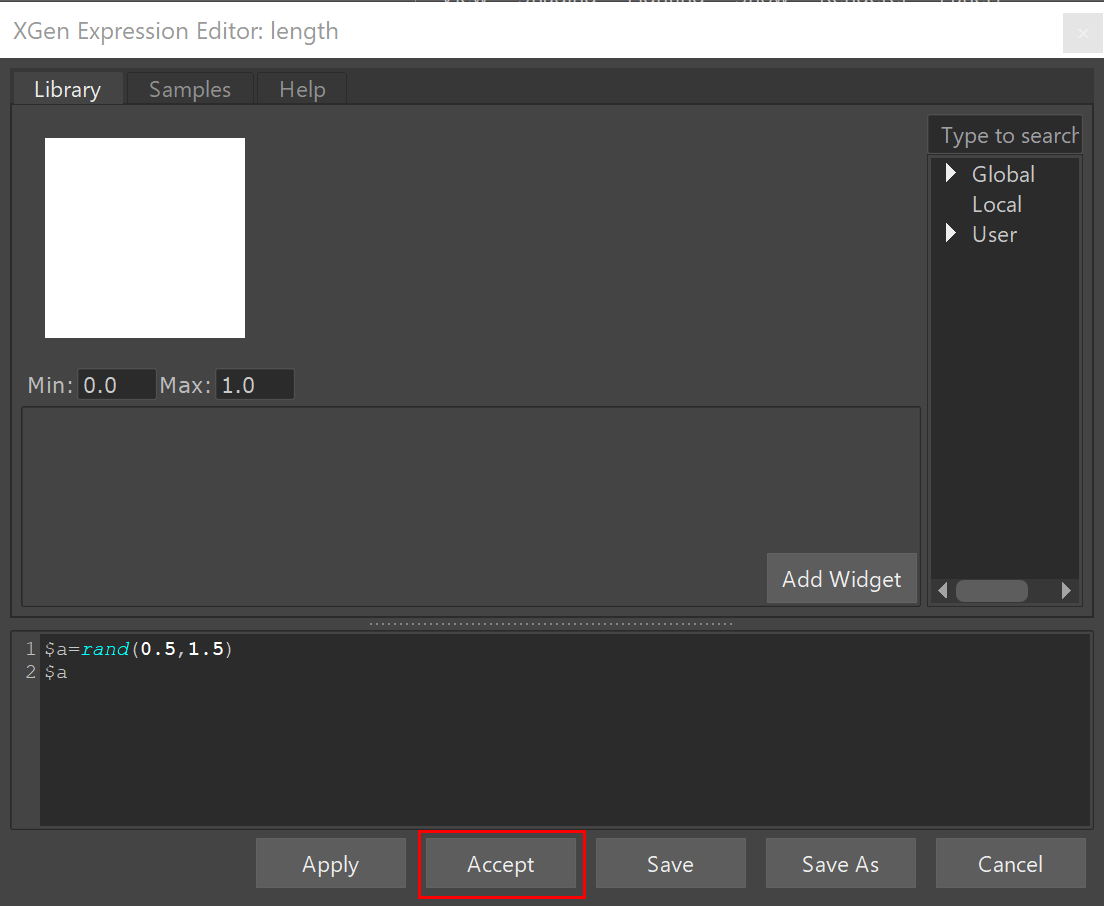Click the Save As button
1104x906 pixels.
pyautogui.click(x=841, y=863)
